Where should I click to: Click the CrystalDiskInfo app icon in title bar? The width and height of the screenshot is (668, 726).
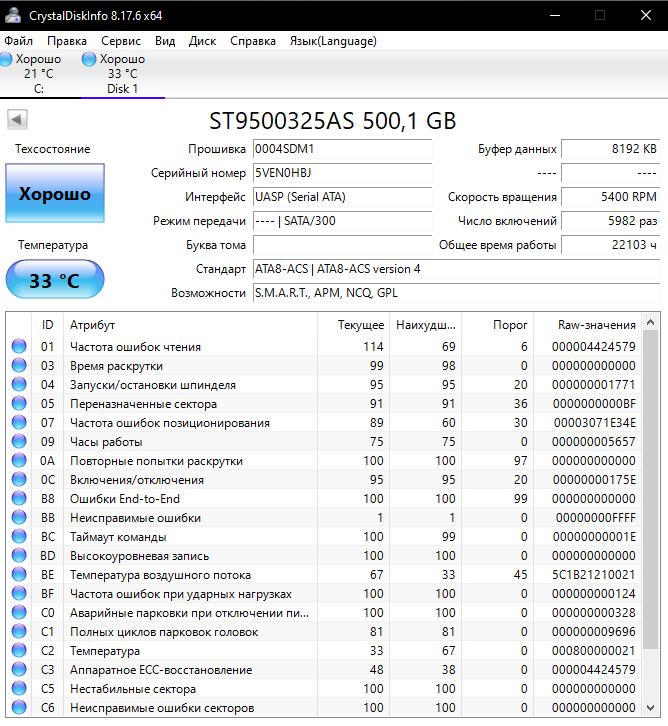(x=13, y=15)
